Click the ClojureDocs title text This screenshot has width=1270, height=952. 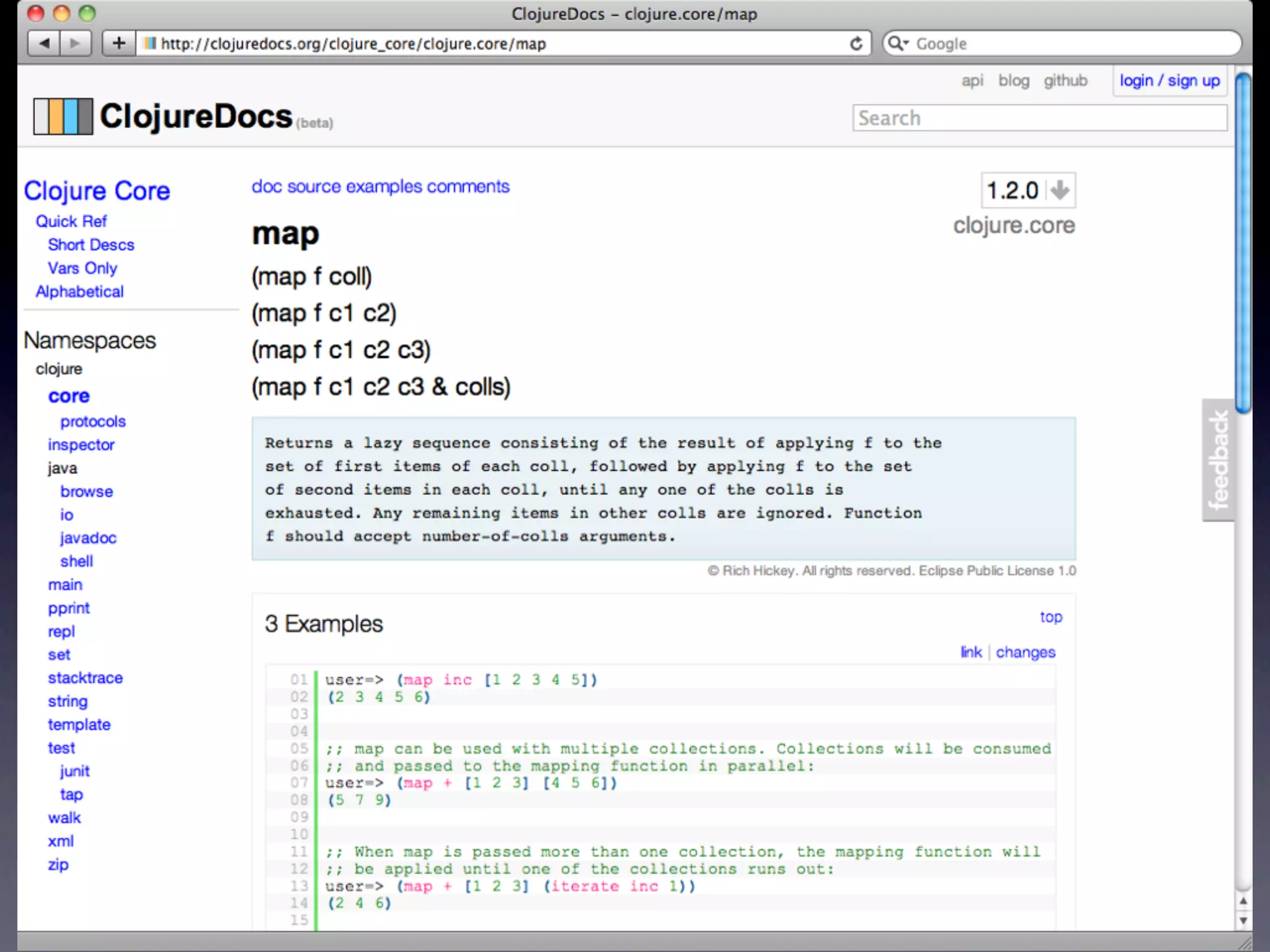196,117
